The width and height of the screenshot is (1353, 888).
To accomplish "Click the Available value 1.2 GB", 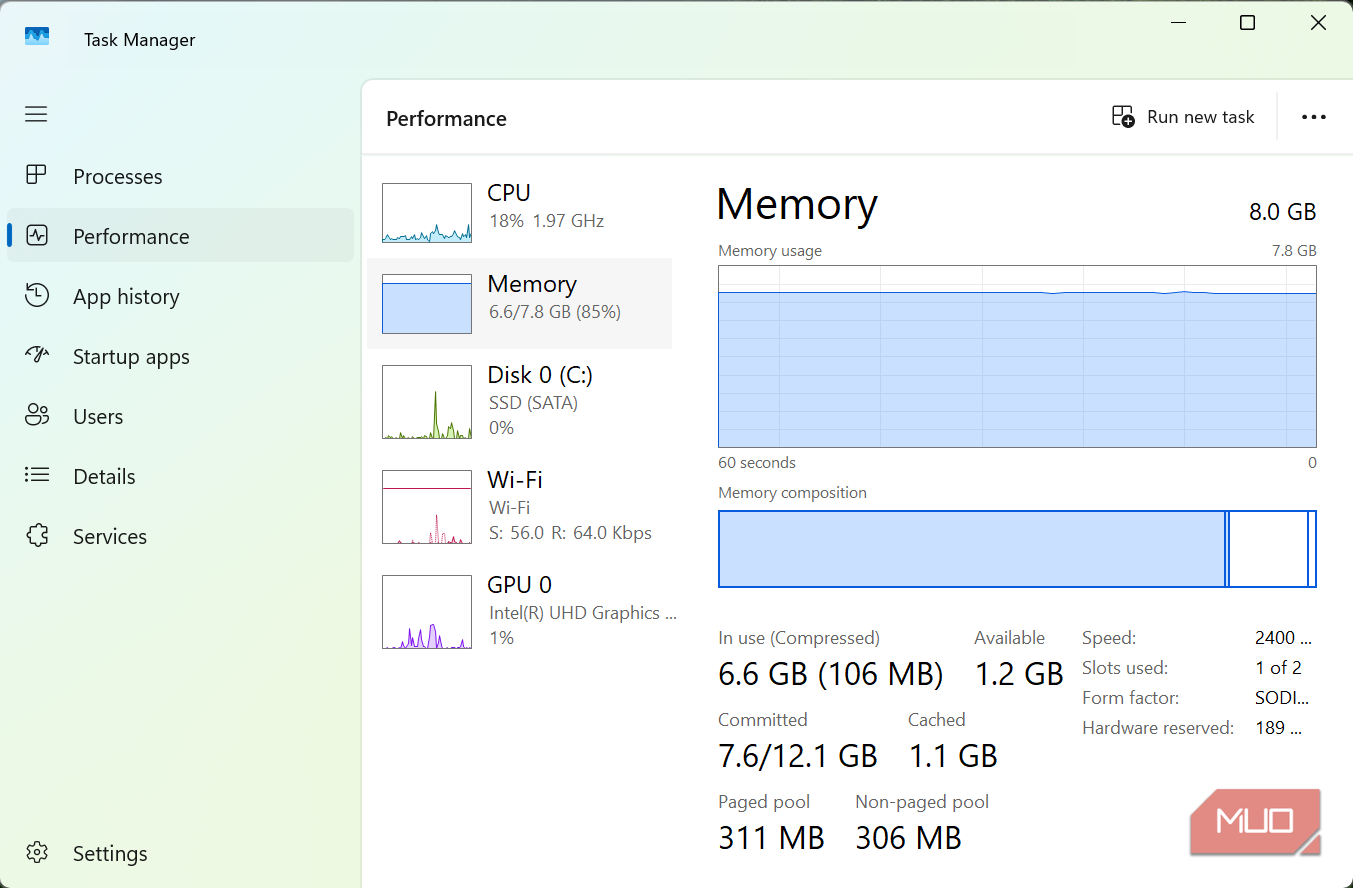I will tap(1019, 674).
